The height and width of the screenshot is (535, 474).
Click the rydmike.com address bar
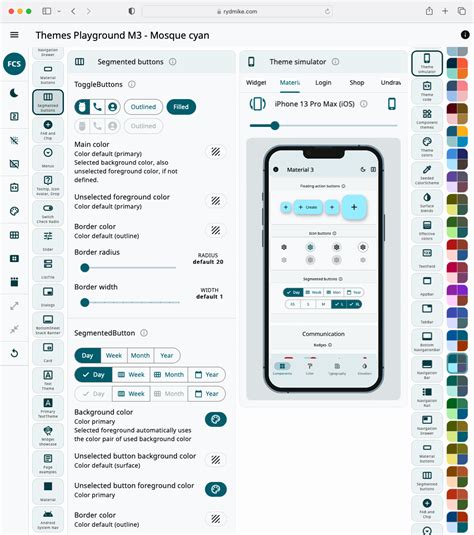(x=238, y=12)
